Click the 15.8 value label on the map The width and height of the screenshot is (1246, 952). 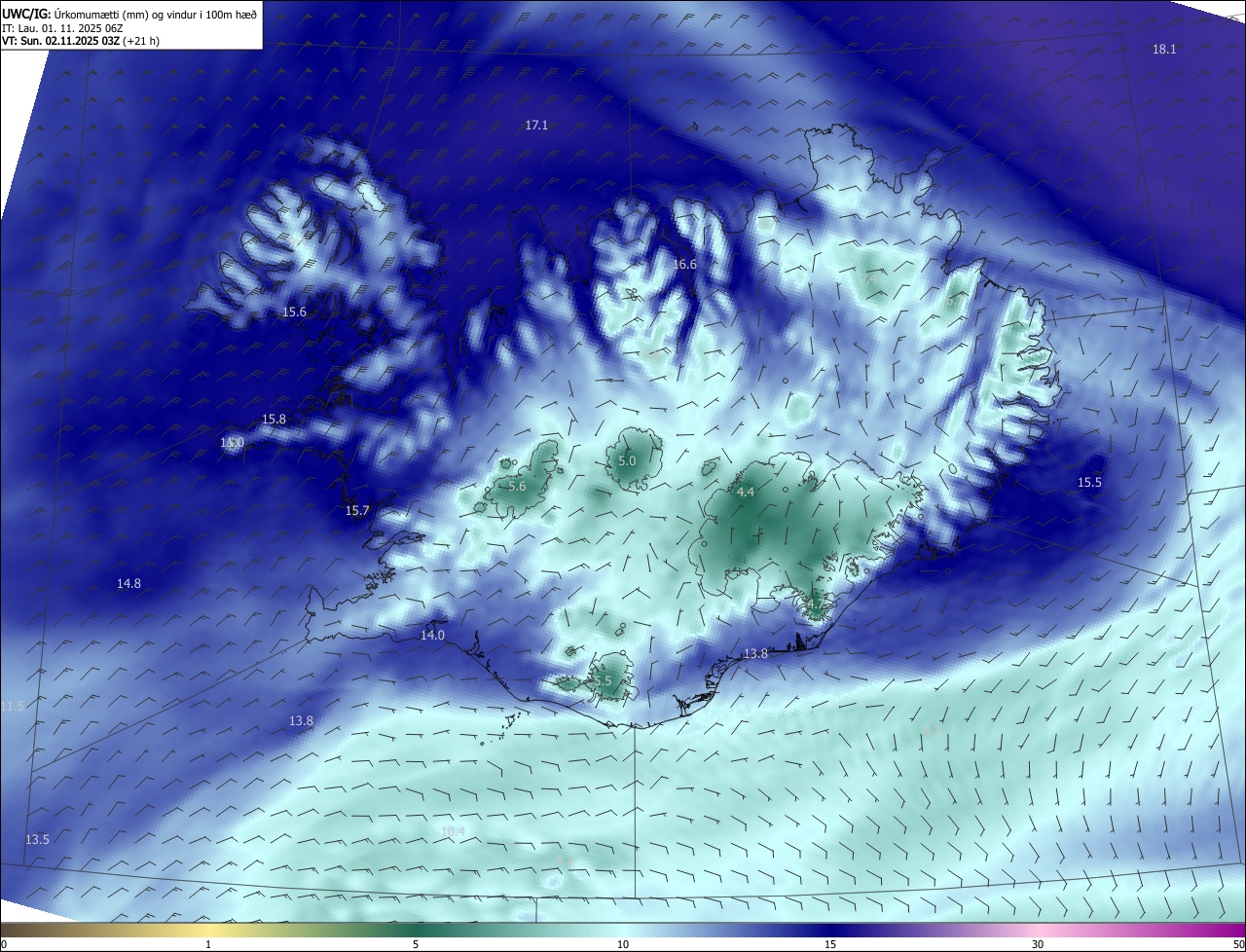275,420
